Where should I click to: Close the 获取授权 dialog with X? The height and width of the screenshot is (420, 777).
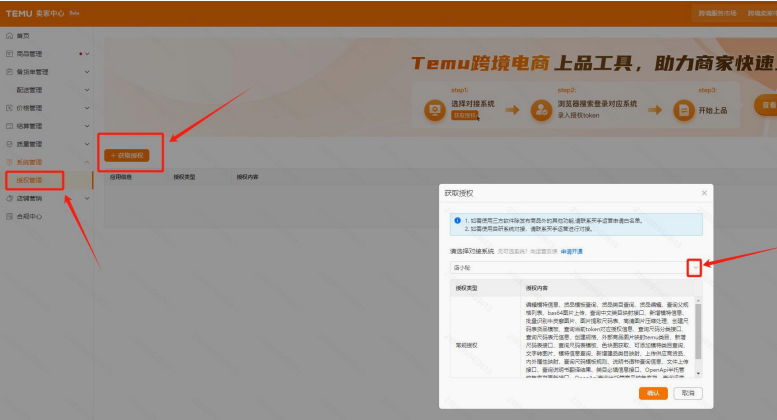coord(704,193)
